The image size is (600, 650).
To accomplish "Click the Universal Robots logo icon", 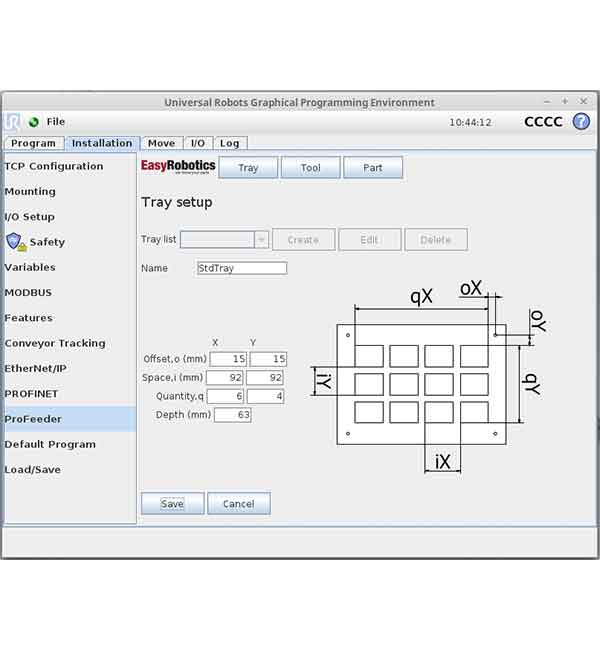I will tap(12, 121).
